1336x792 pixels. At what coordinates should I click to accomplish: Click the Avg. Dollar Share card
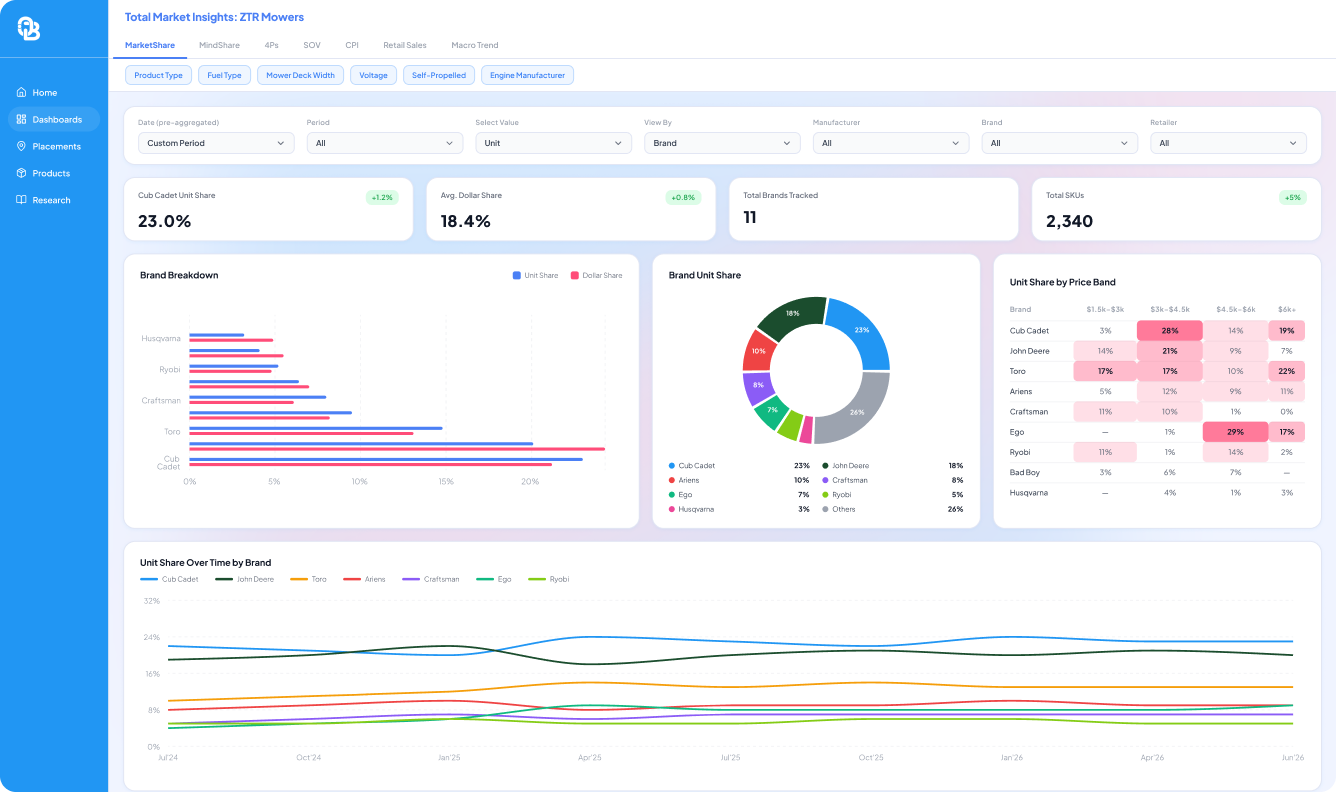tap(571, 209)
